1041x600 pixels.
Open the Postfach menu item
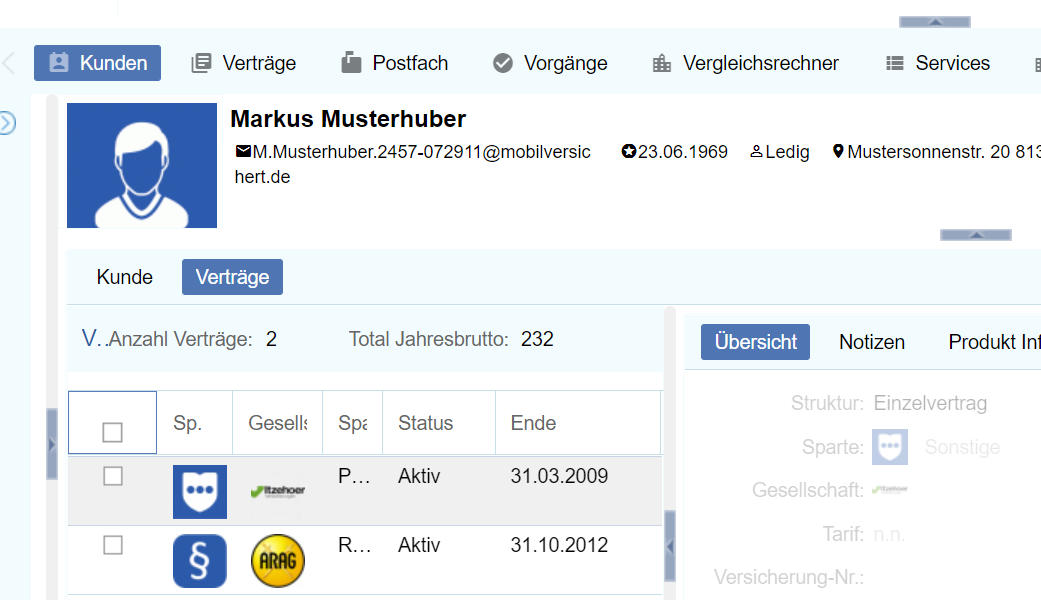tap(394, 63)
